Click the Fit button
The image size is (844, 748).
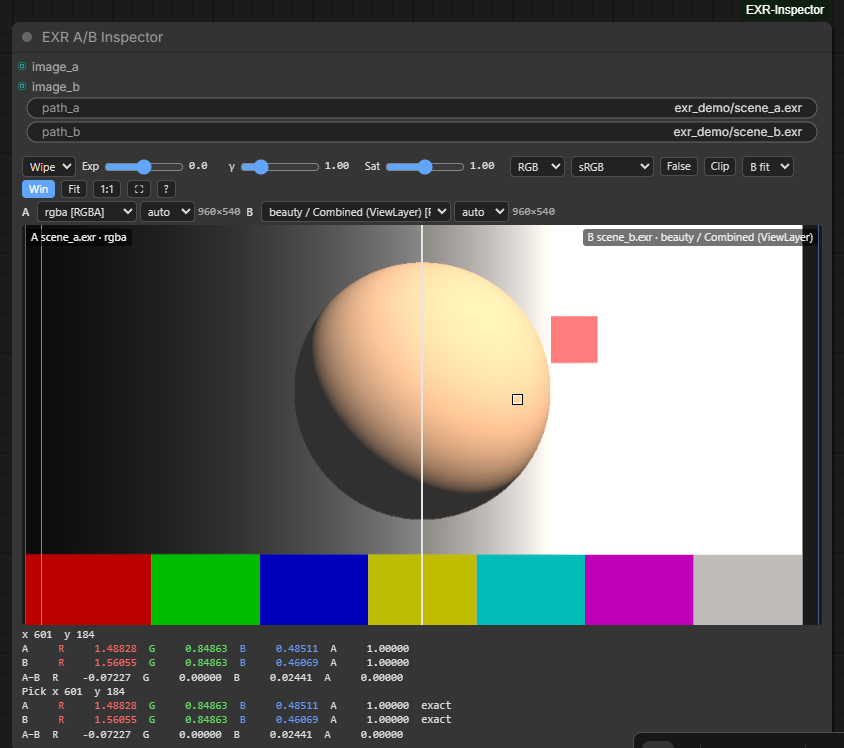coord(74,189)
